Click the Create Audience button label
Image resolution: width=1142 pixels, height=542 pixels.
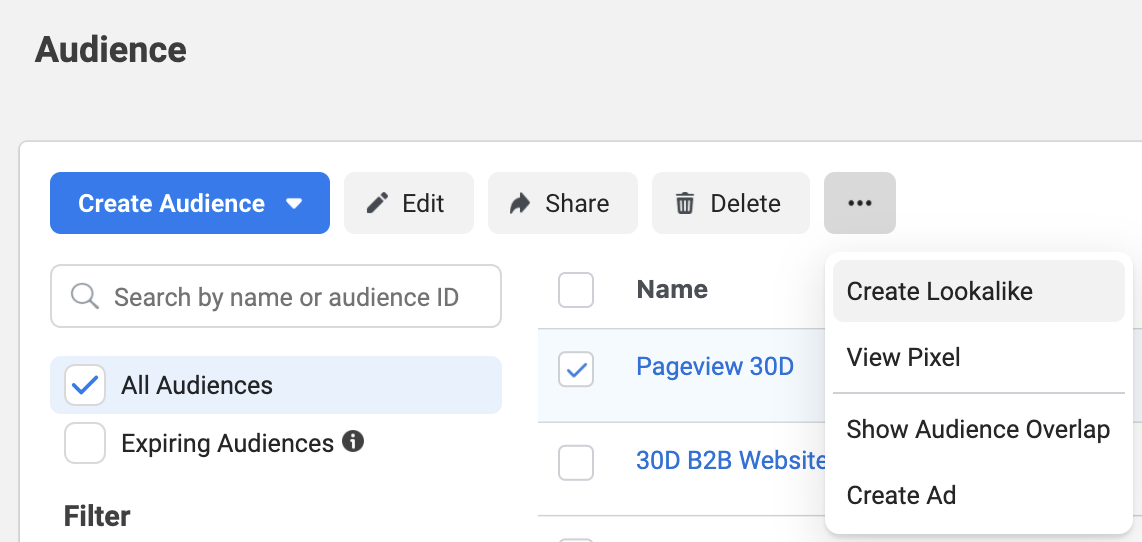pos(171,203)
